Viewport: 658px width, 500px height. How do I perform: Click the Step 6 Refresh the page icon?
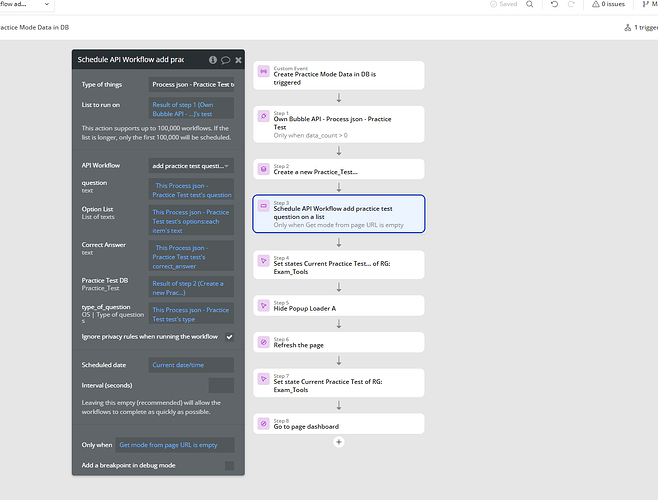[x=264, y=342]
